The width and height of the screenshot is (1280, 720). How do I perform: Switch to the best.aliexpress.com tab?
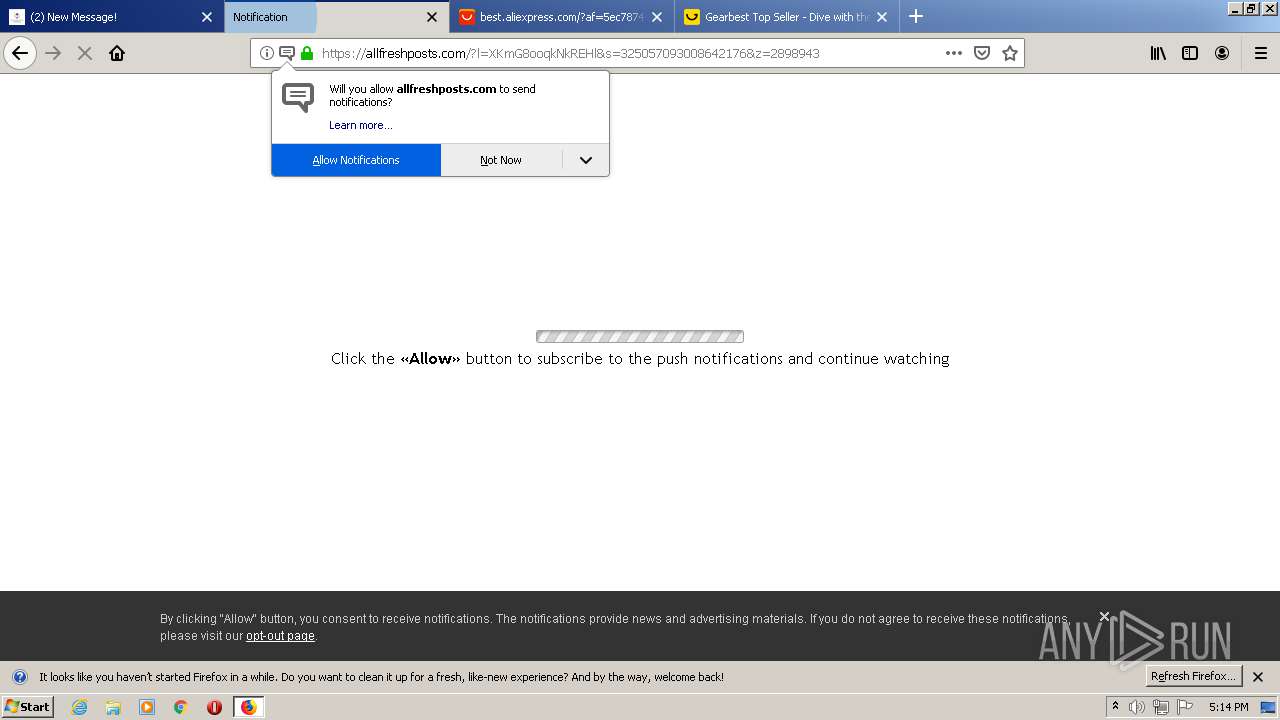(560, 17)
